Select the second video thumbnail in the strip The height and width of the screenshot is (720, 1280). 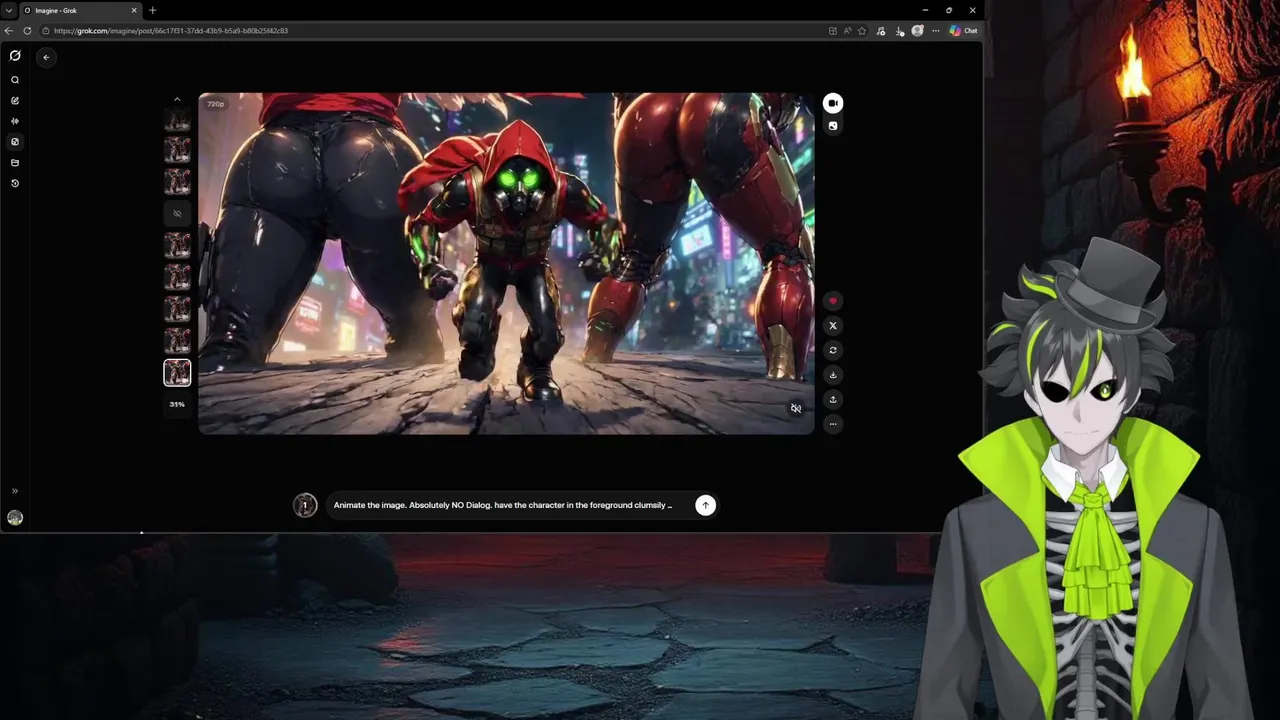[177, 150]
